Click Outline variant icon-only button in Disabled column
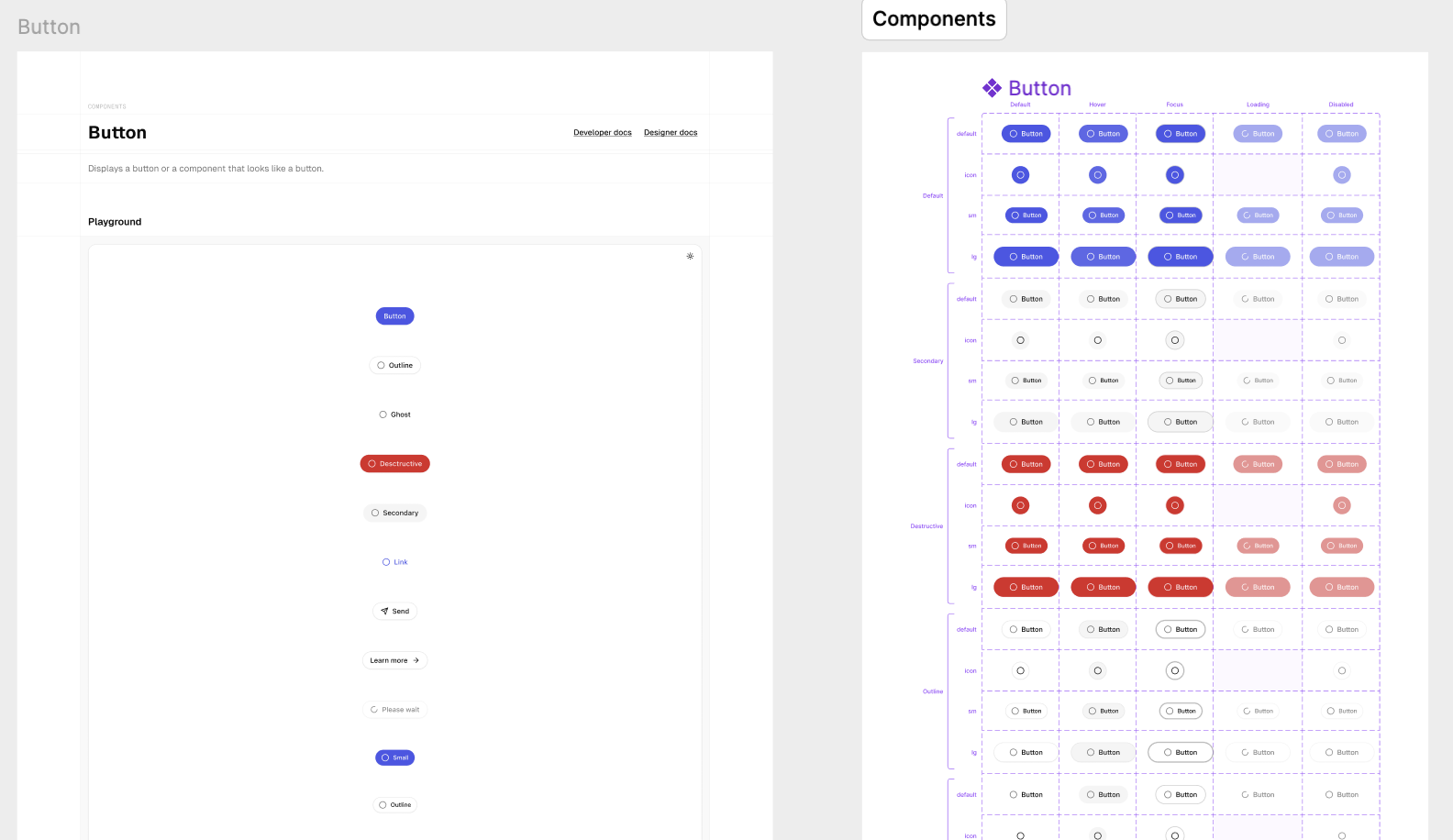Viewport: 1453px width, 840px height. (1342, 670)
